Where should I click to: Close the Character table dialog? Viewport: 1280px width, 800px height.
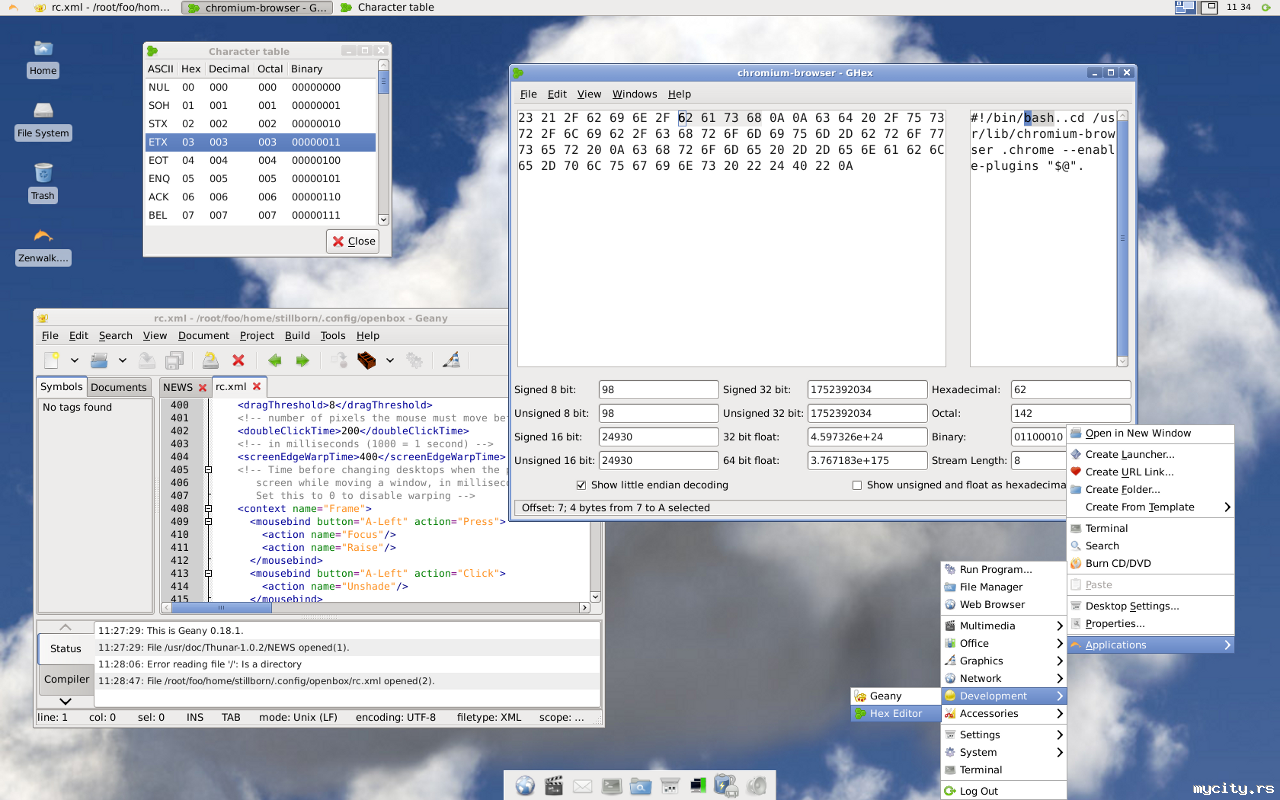click(353, 241)
